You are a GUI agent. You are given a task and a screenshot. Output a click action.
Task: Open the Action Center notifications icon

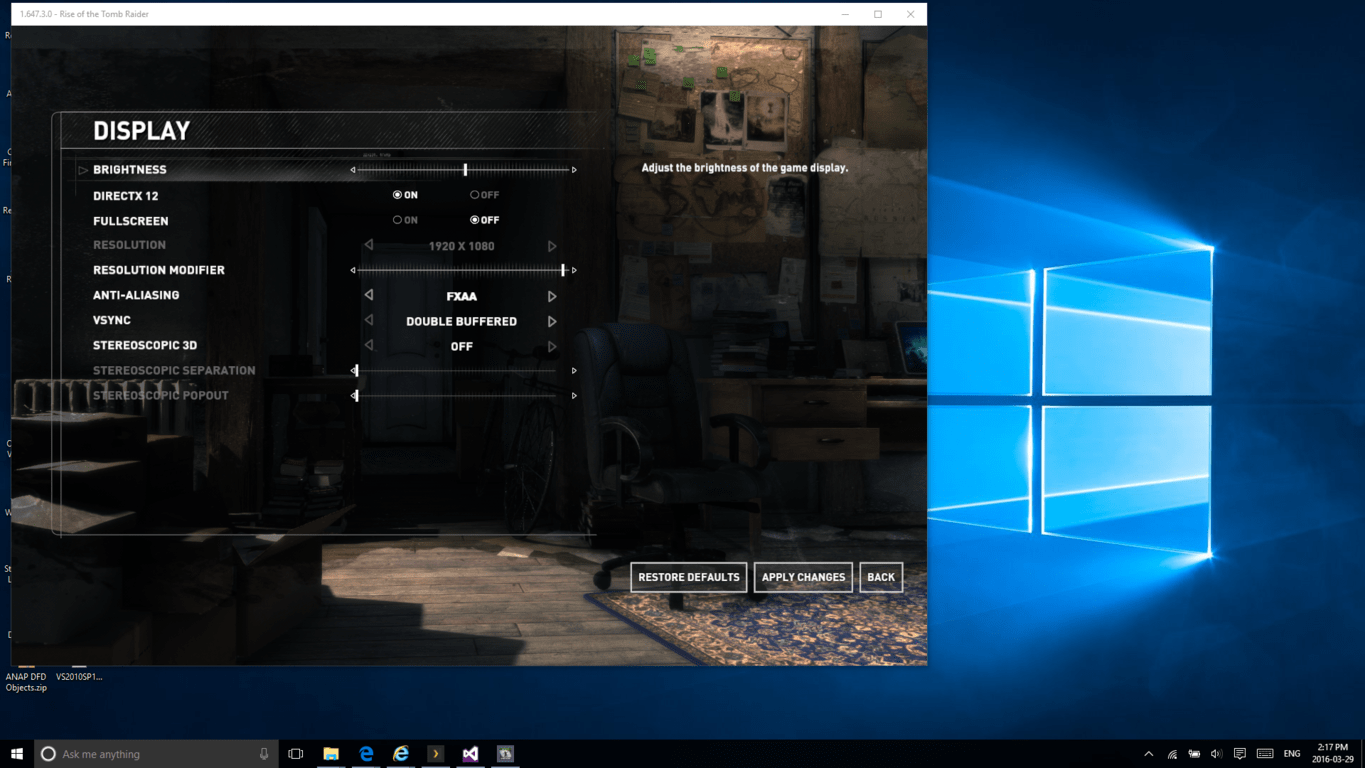click(x=1240, y=754)
